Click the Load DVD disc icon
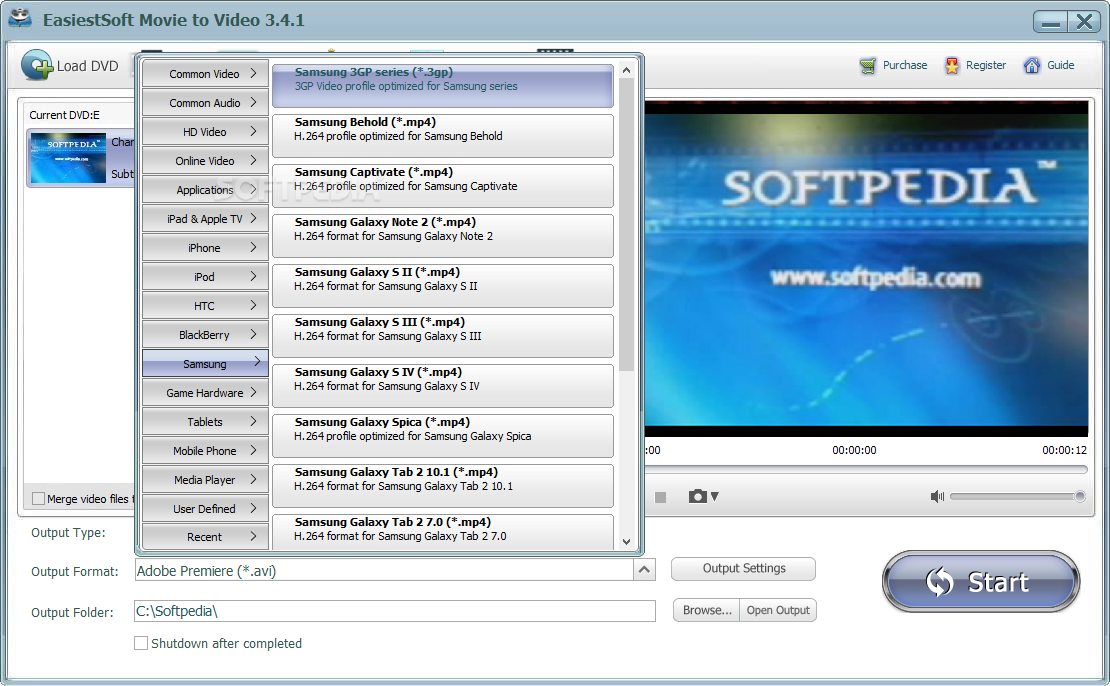Screen dimensions: 1110x686 38,65
